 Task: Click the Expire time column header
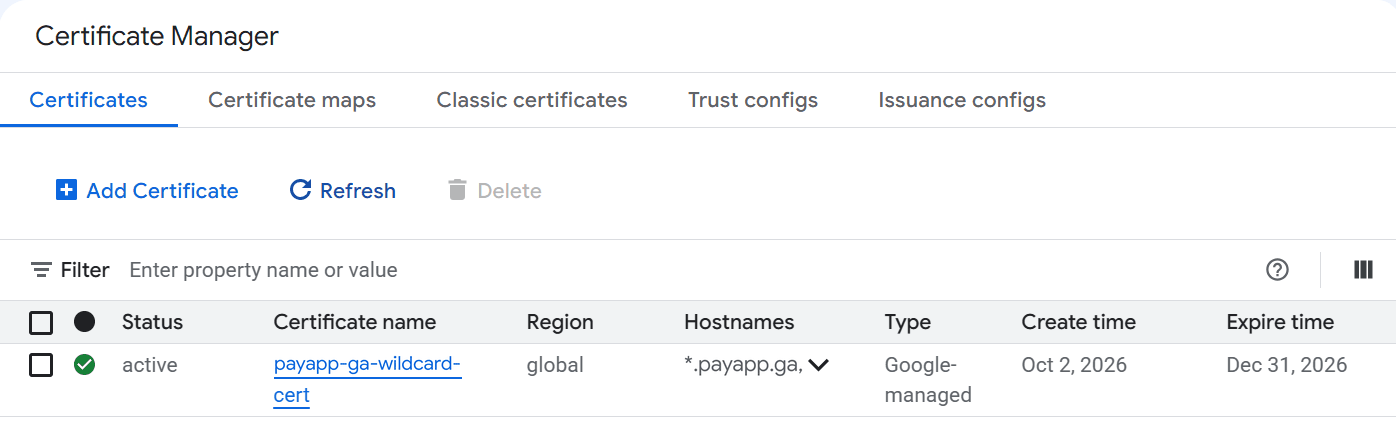(1280, 322)
